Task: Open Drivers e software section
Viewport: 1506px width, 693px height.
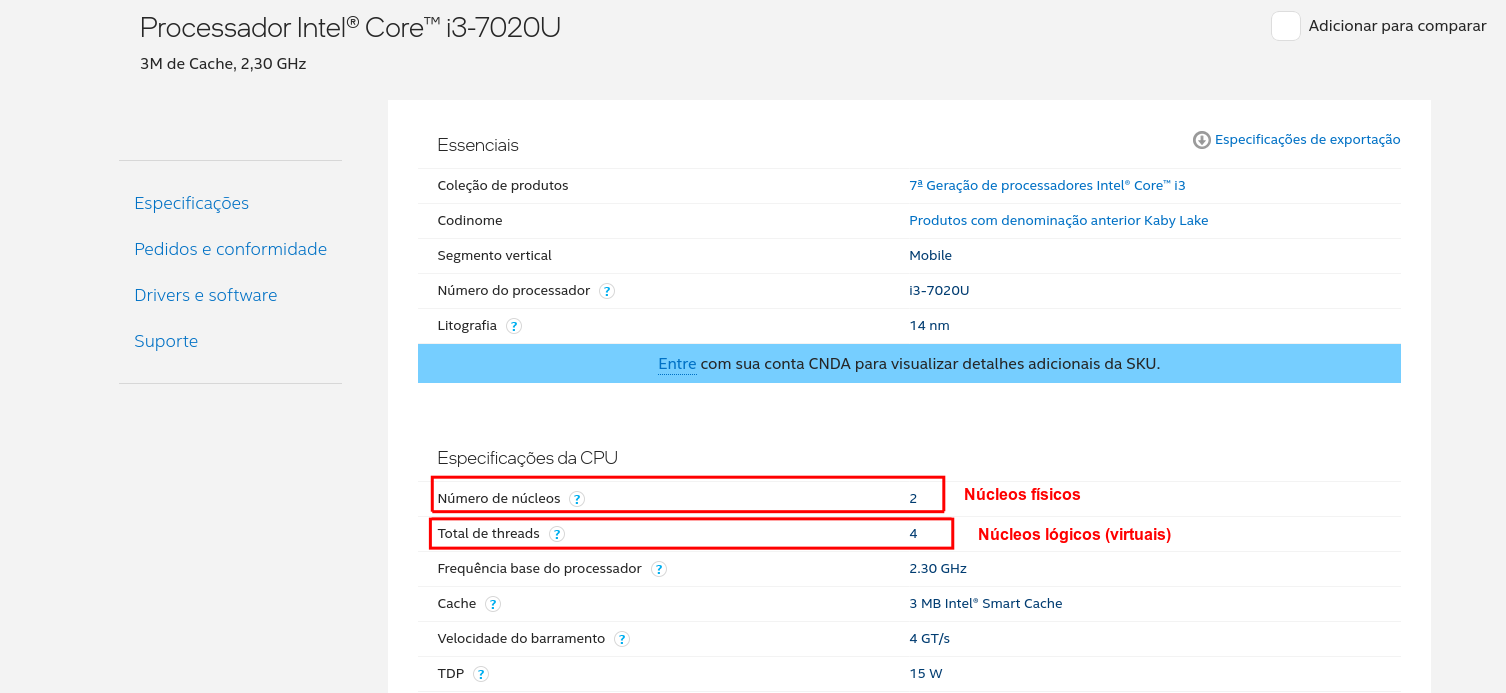Action: [206, 295]
